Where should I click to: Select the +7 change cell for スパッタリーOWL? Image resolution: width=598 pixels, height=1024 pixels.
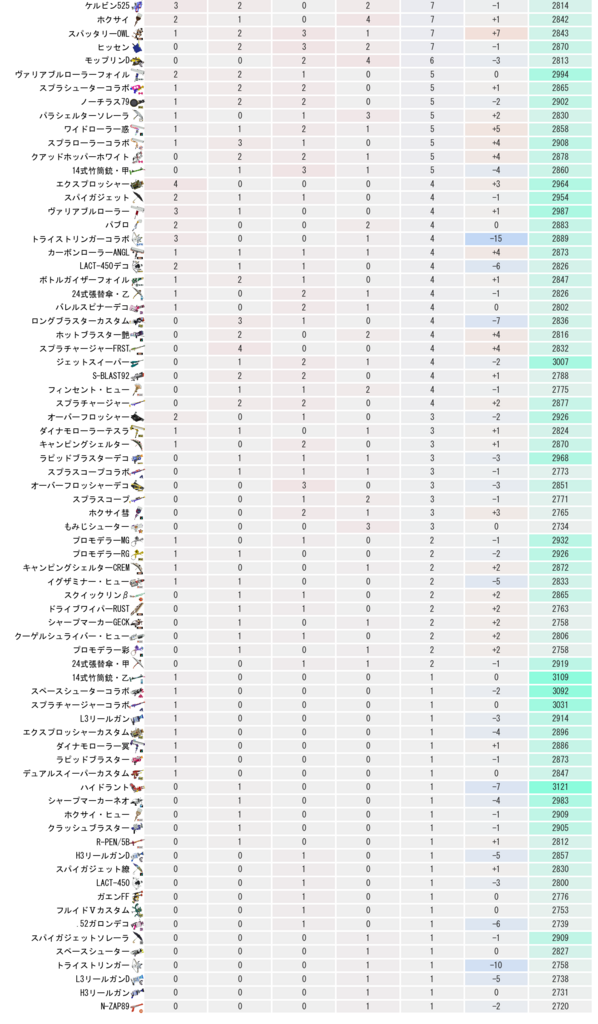point(496,33)
